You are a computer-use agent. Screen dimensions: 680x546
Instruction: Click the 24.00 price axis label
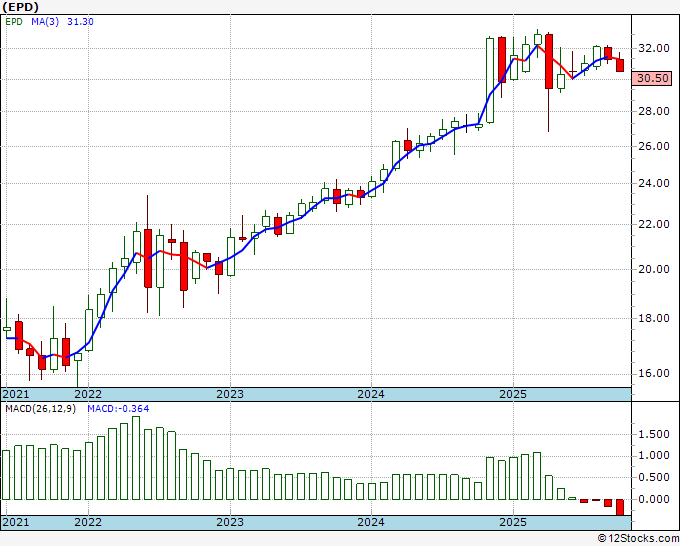click(x=653, y=183)
